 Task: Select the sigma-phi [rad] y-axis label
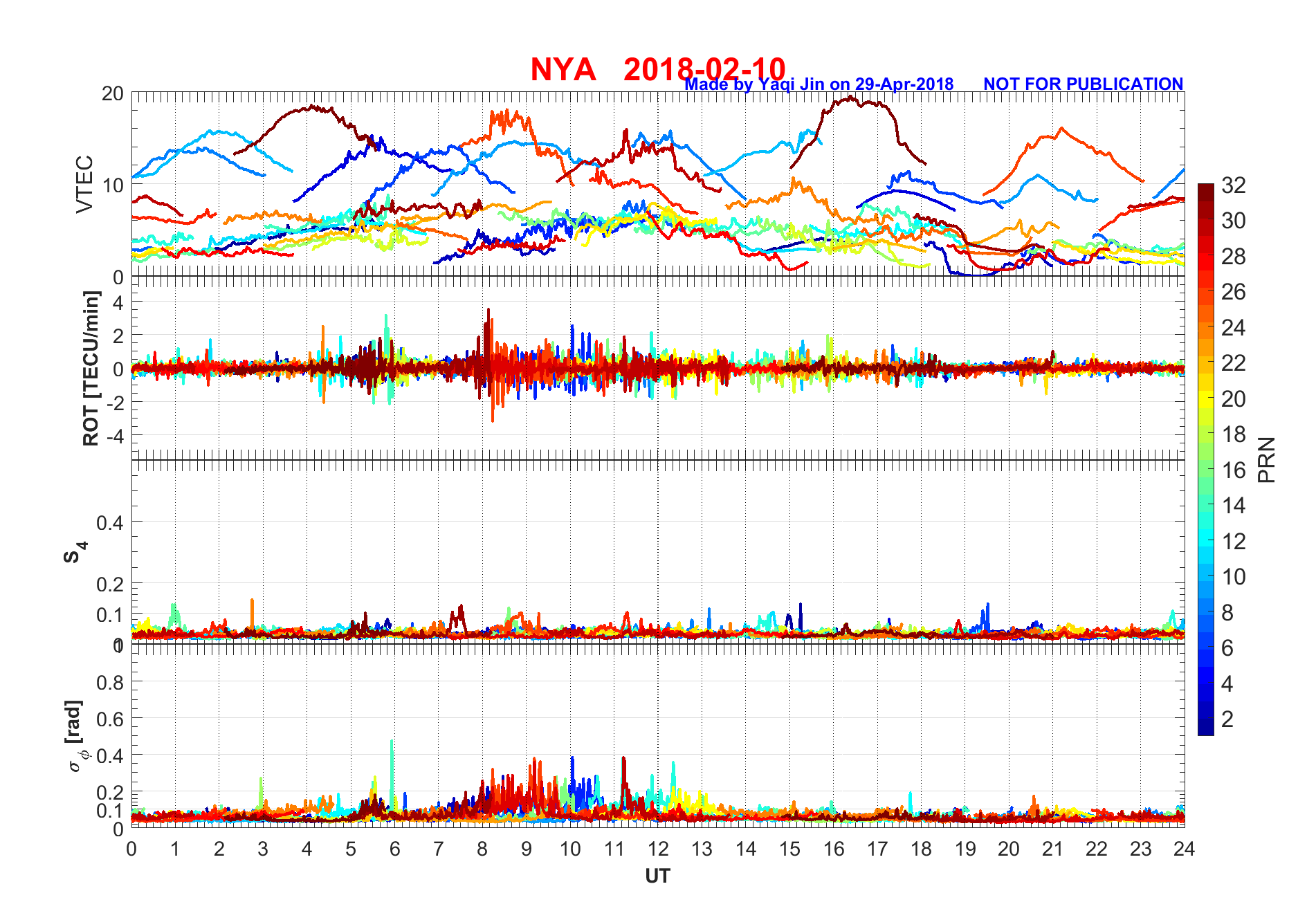coord(77,735)
